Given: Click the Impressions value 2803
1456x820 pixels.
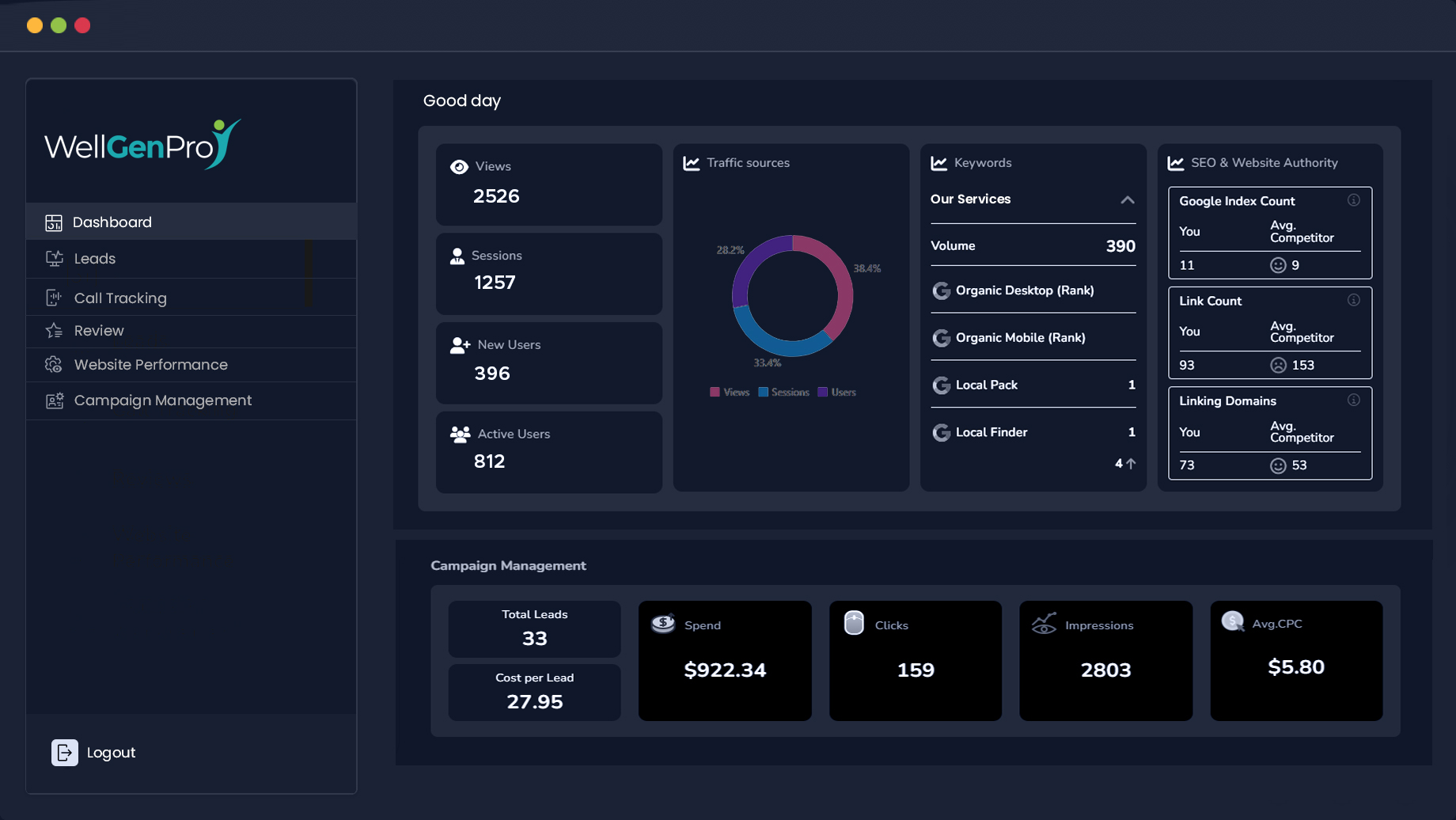Looking at the screenshot, I should pos(1105,670).
